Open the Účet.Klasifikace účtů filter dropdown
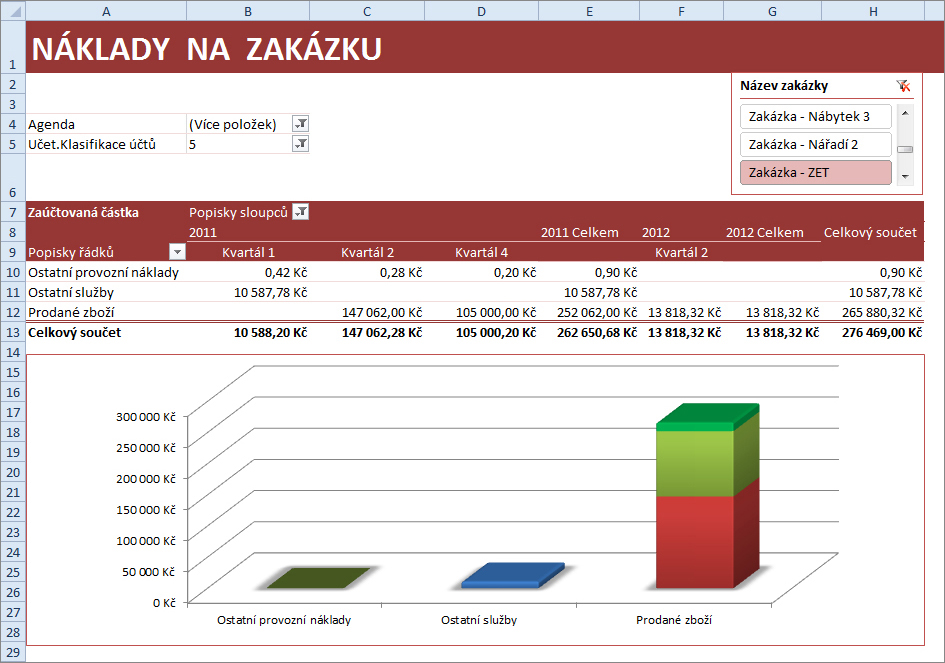The image size is (945, 663). 300,144
